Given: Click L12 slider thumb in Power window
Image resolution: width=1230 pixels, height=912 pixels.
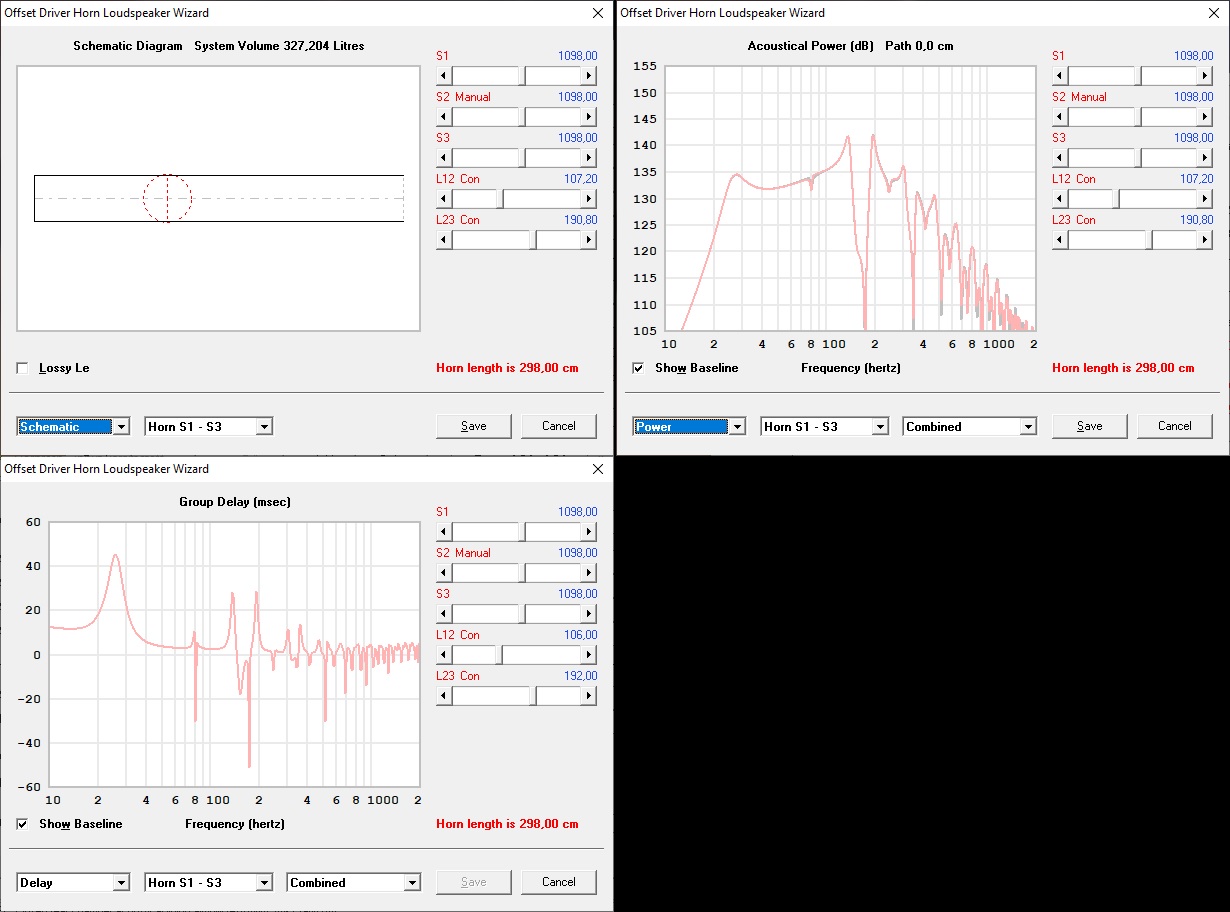Looking at the screenshot, I should click(1116, 199).
